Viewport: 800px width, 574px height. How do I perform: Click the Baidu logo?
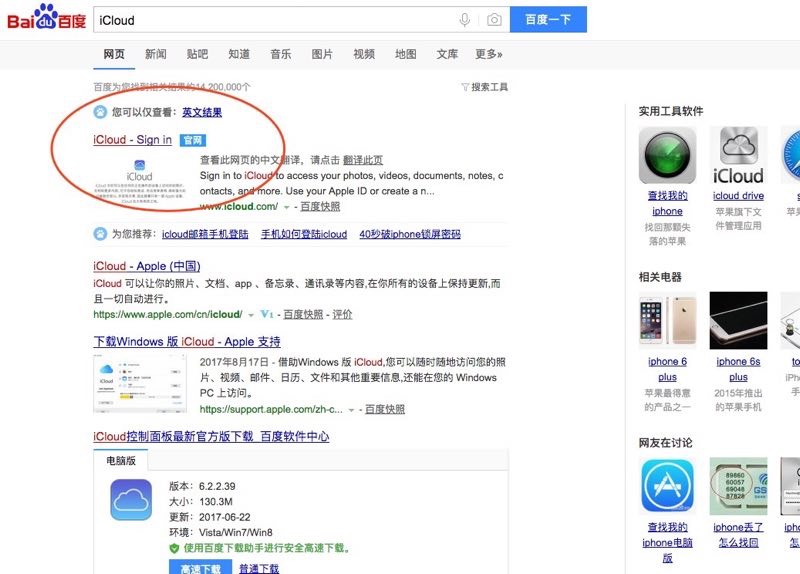46,18
